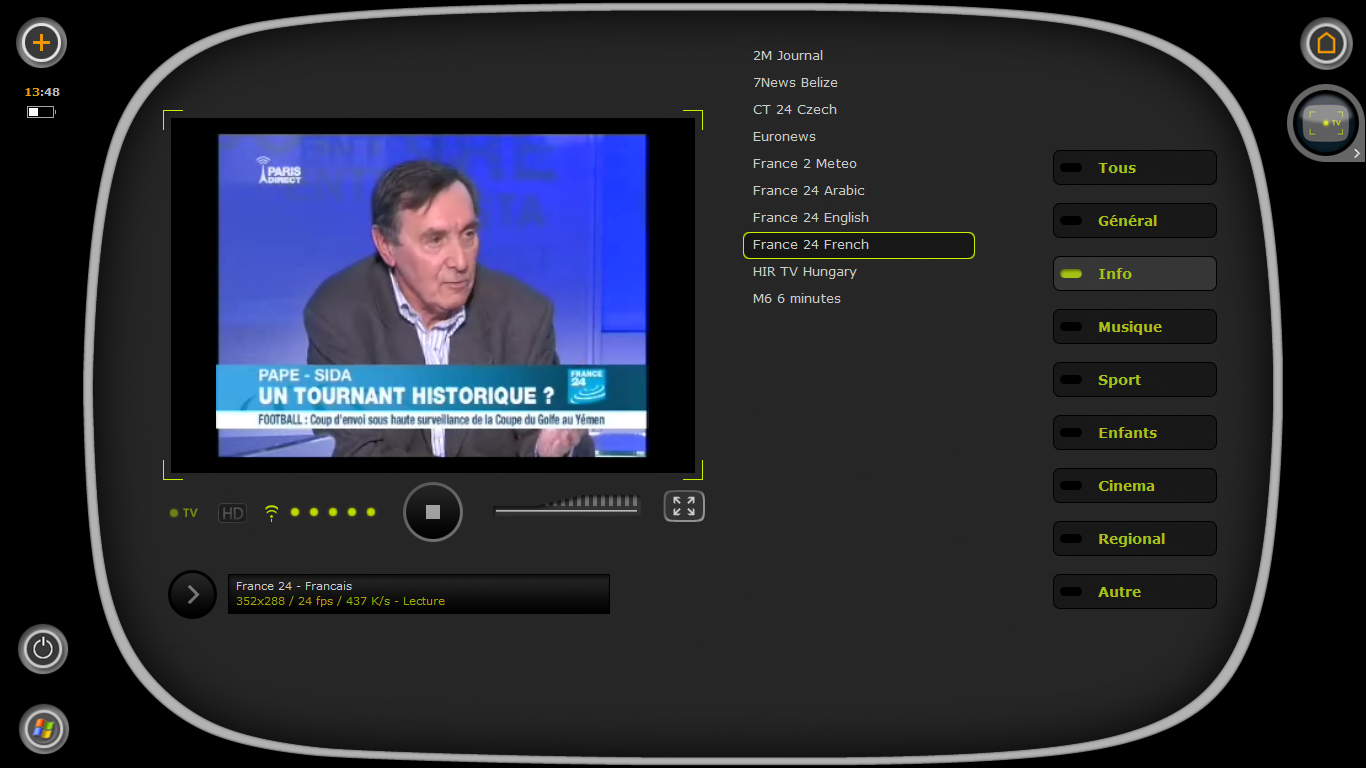Image resolution: width=1366 pixels, height=768 pixels.
Task: Select channel CT 24 Czech
Action: pyautogui.click(x=795, y=110)
